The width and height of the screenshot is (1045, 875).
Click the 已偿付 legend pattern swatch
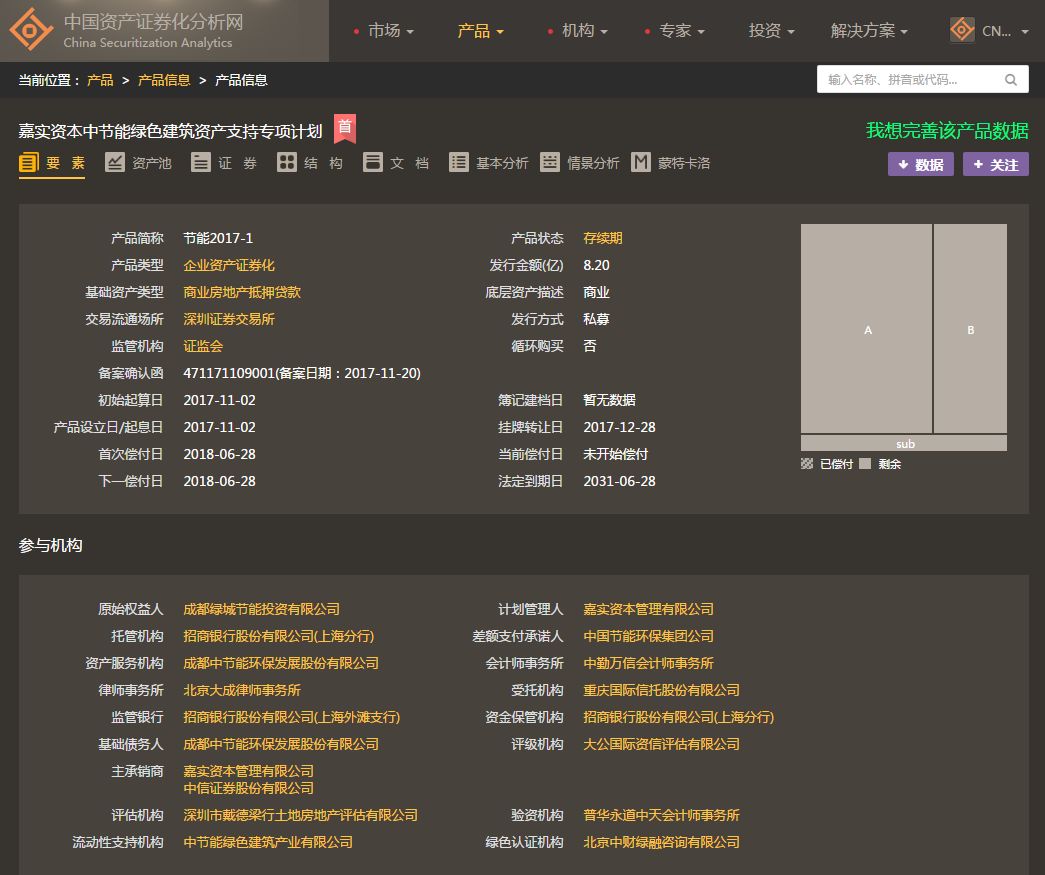[x=806, y=464]
